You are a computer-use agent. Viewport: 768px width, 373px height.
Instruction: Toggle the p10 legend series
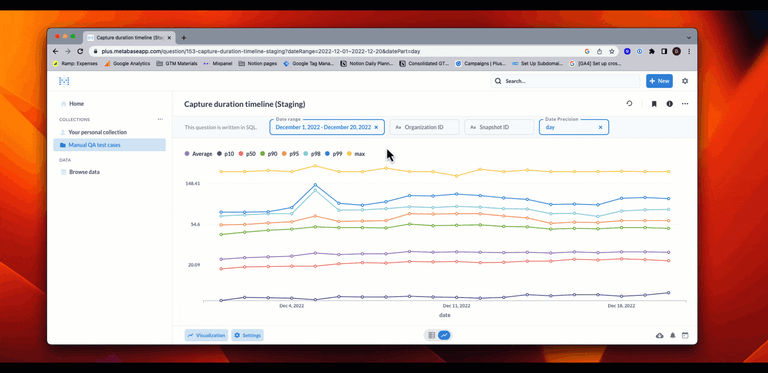[225, 154]
